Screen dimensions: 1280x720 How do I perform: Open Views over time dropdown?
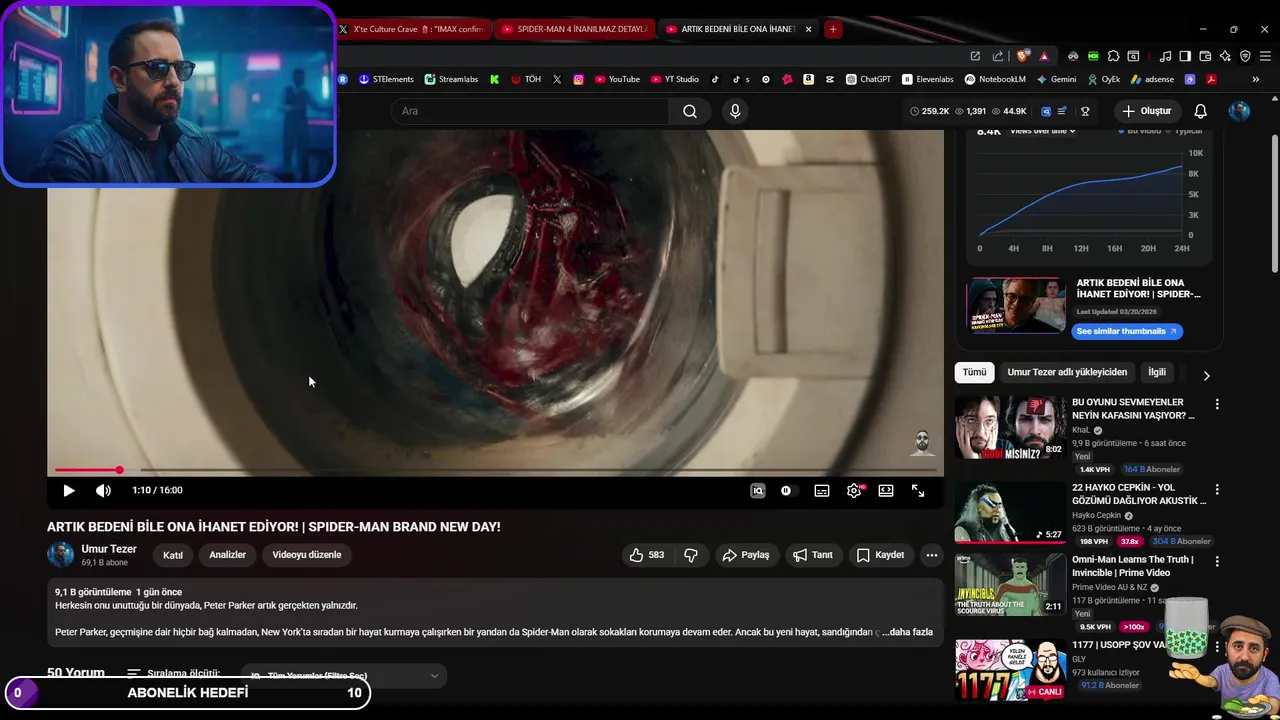tap(1043, 131)
